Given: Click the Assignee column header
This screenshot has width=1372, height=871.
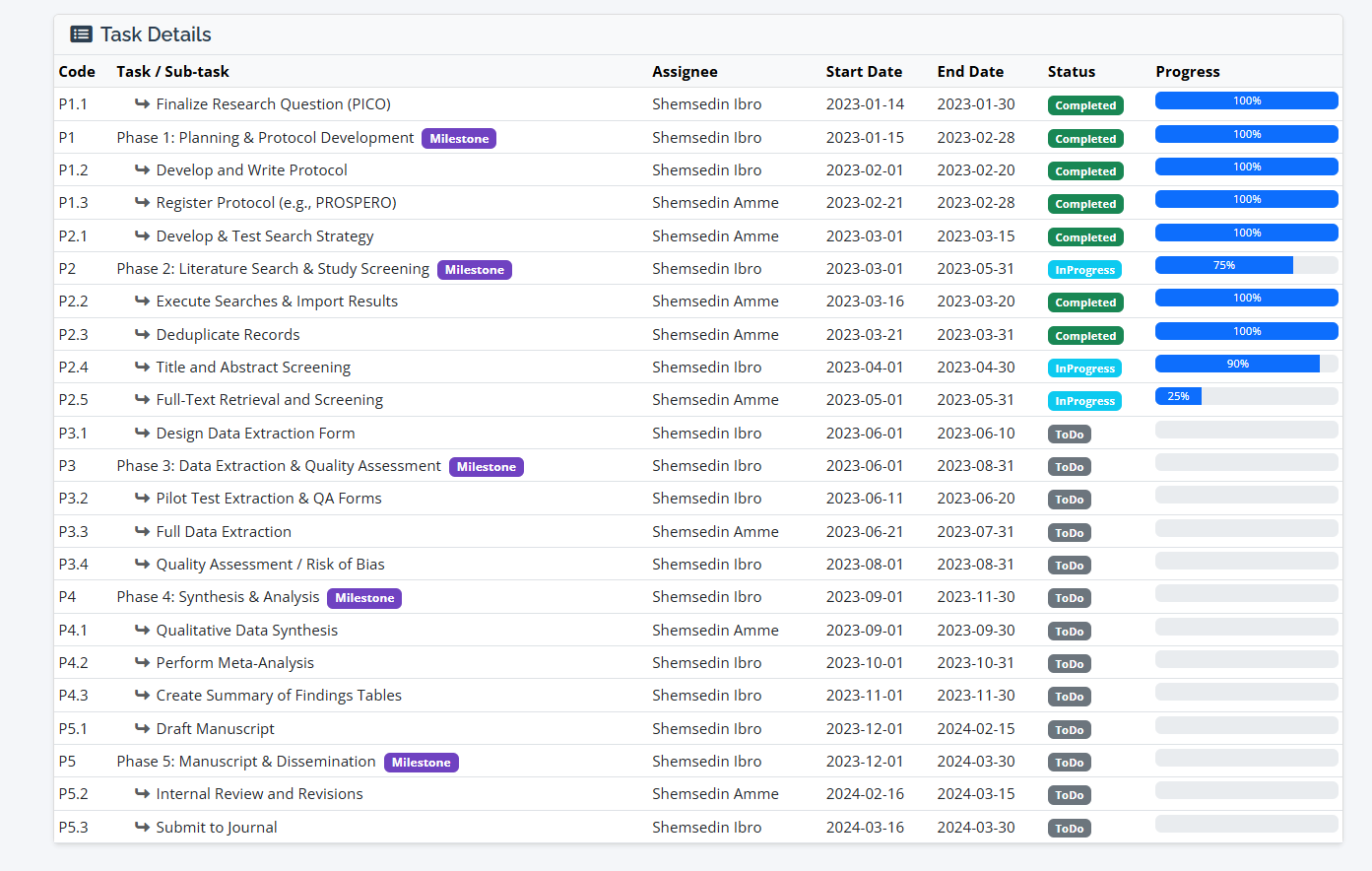Looking at the screenshot, I should tap(685, 71).
